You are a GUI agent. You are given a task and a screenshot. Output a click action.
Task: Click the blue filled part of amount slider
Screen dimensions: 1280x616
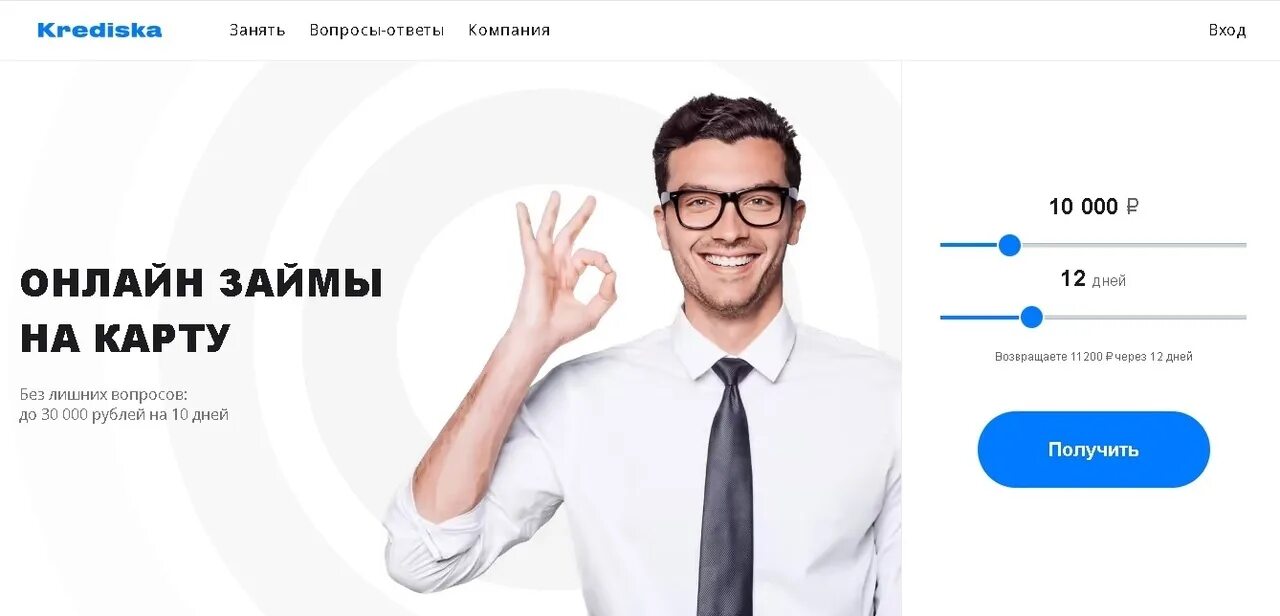pyautogui.click(x=969, y=245)
